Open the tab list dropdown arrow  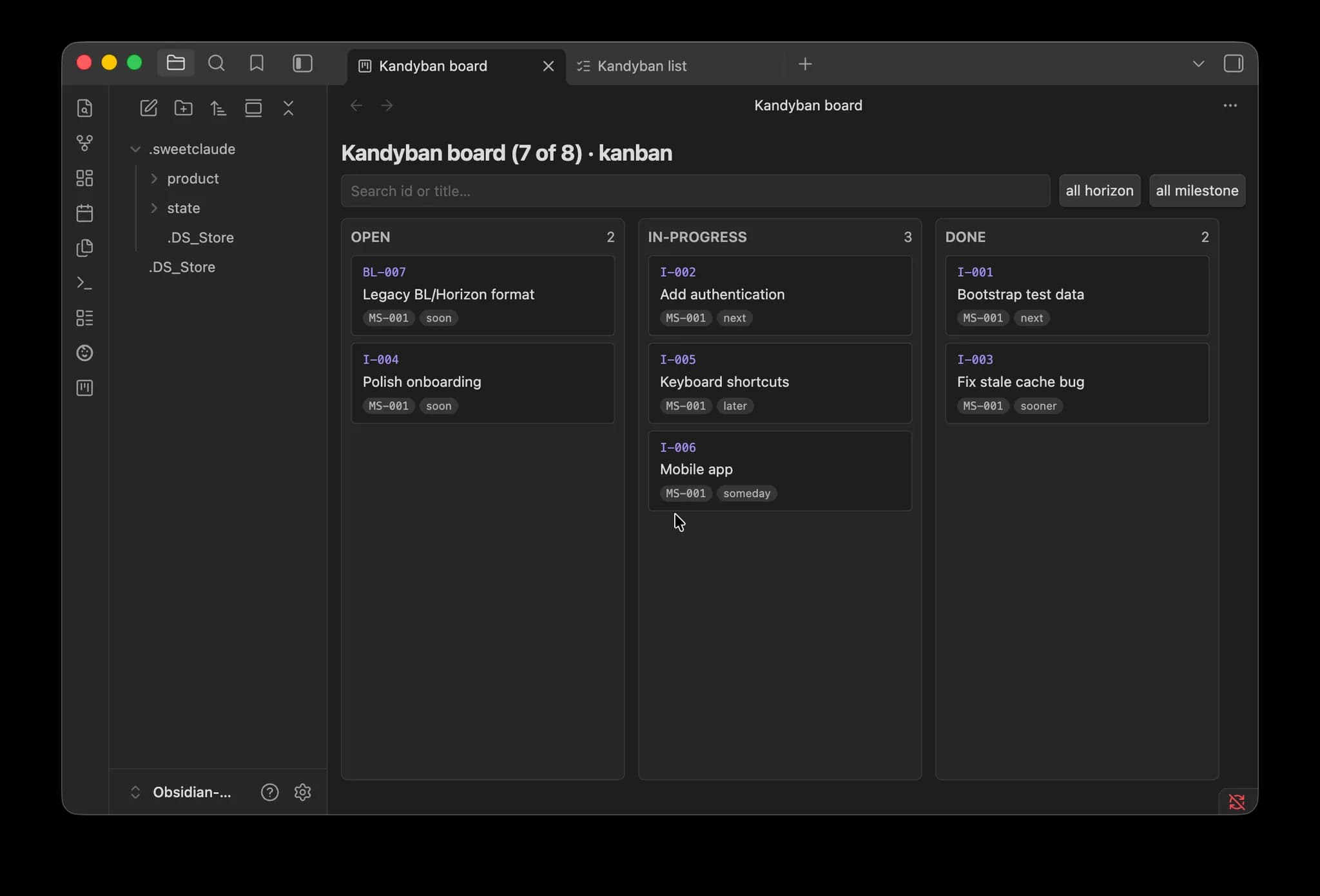[1198, 64]
